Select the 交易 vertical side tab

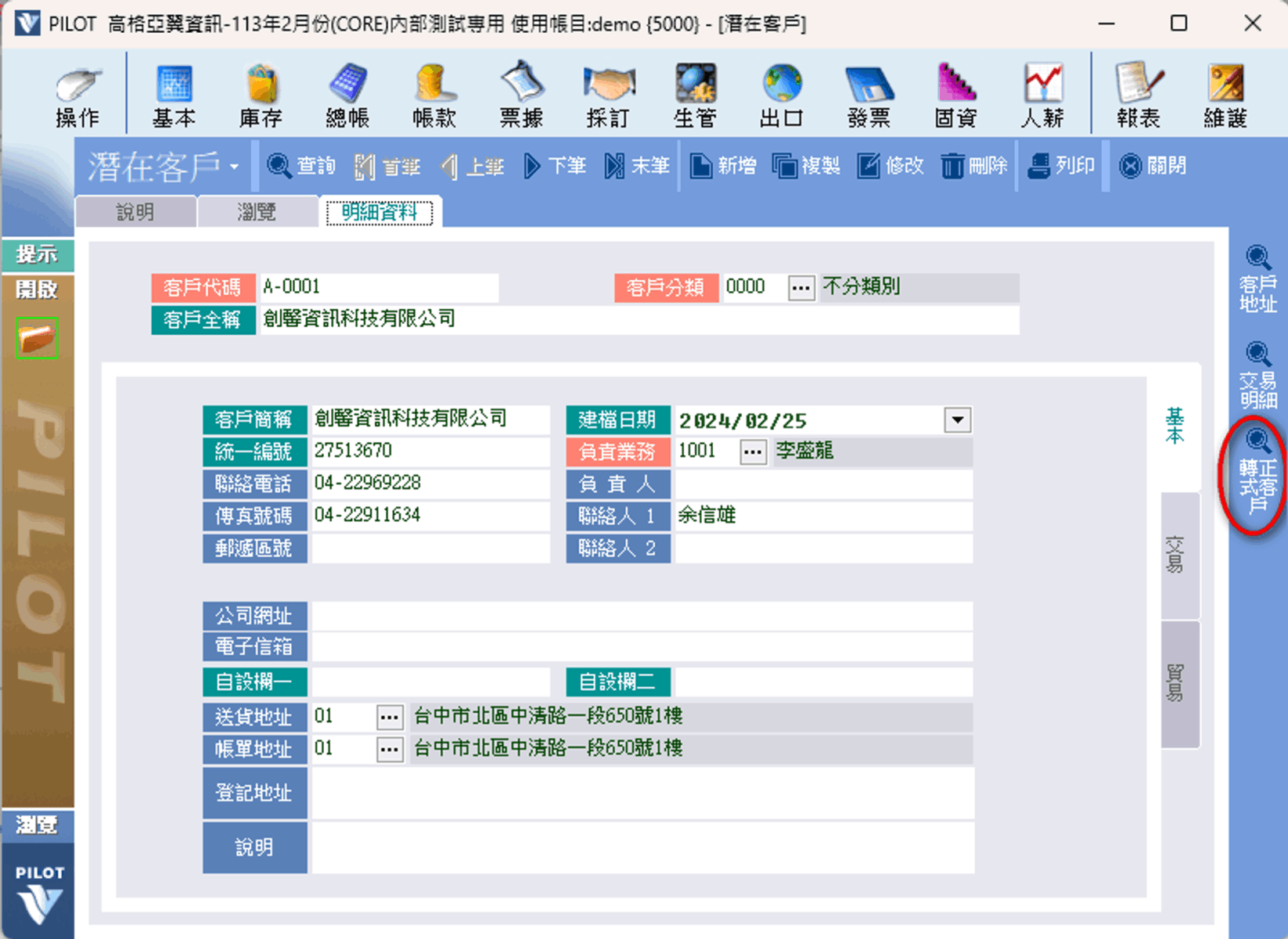[1176, 555]
